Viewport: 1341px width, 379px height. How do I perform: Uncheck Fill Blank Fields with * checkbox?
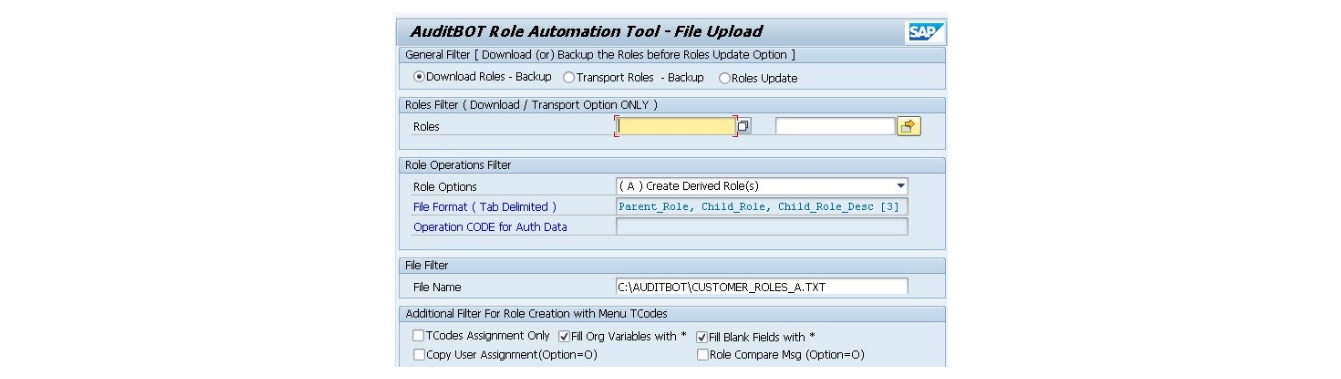pos(702,336)
